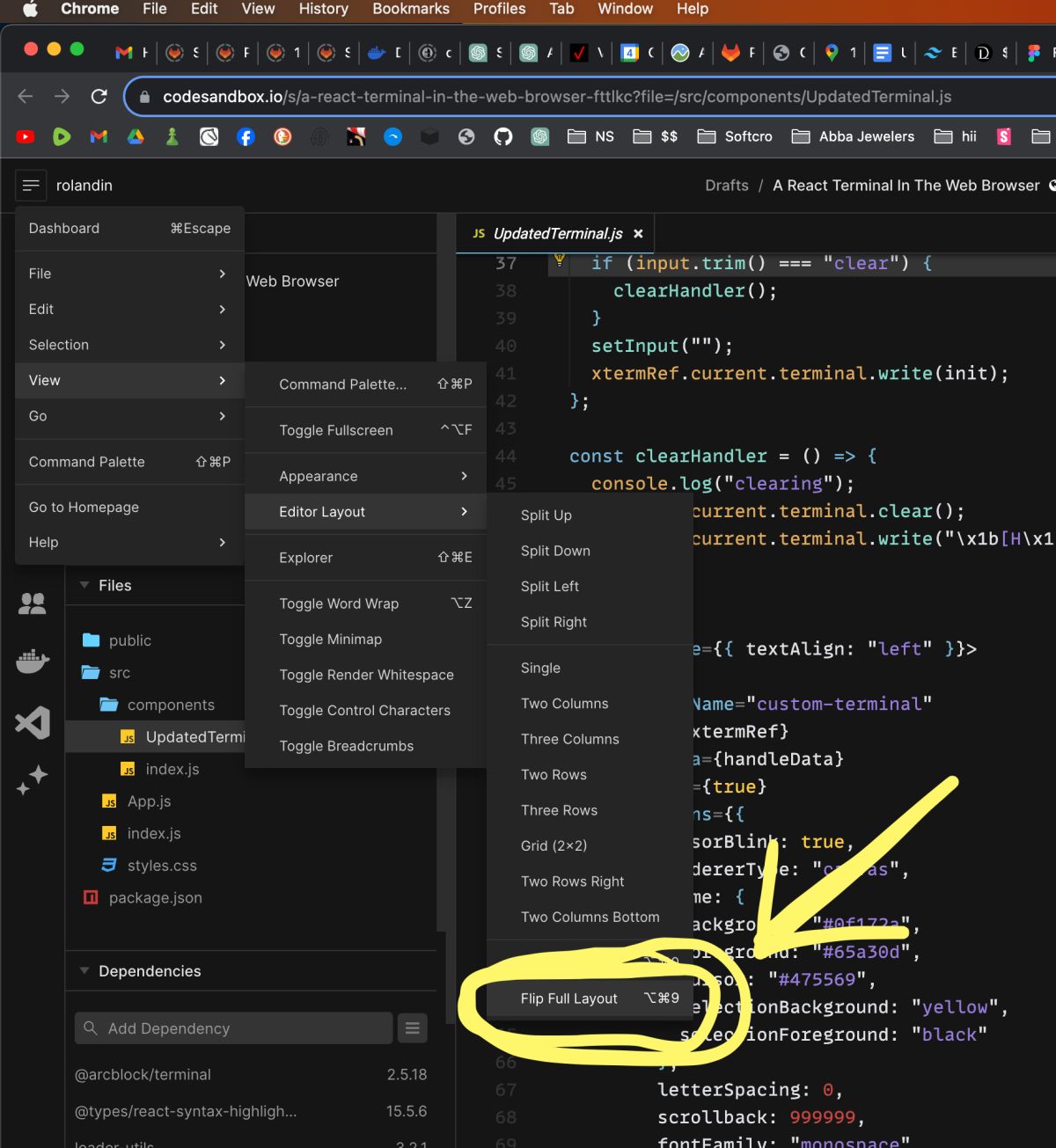Expand the Selection submenu
Viewport: 1056px width, 1148px height.
pyautogui.click(x=129, y=345)
